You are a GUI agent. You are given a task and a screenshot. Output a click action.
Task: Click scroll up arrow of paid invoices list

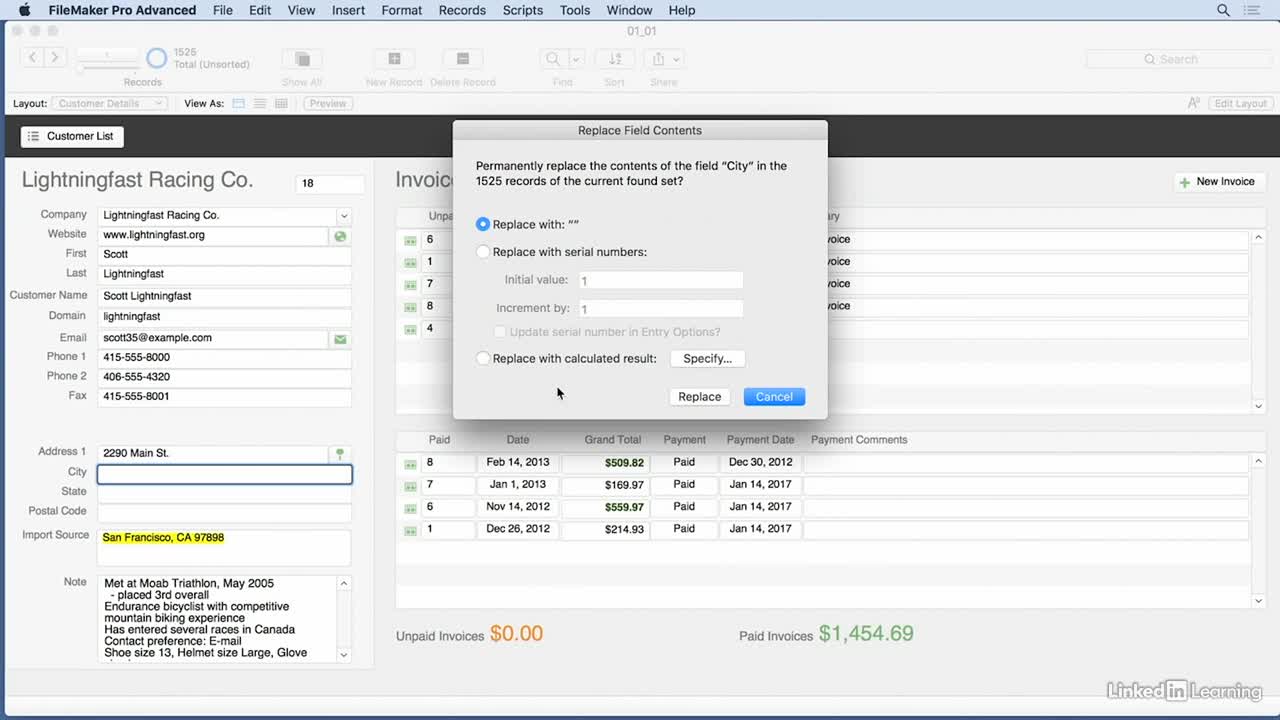tap(1259, 461)
